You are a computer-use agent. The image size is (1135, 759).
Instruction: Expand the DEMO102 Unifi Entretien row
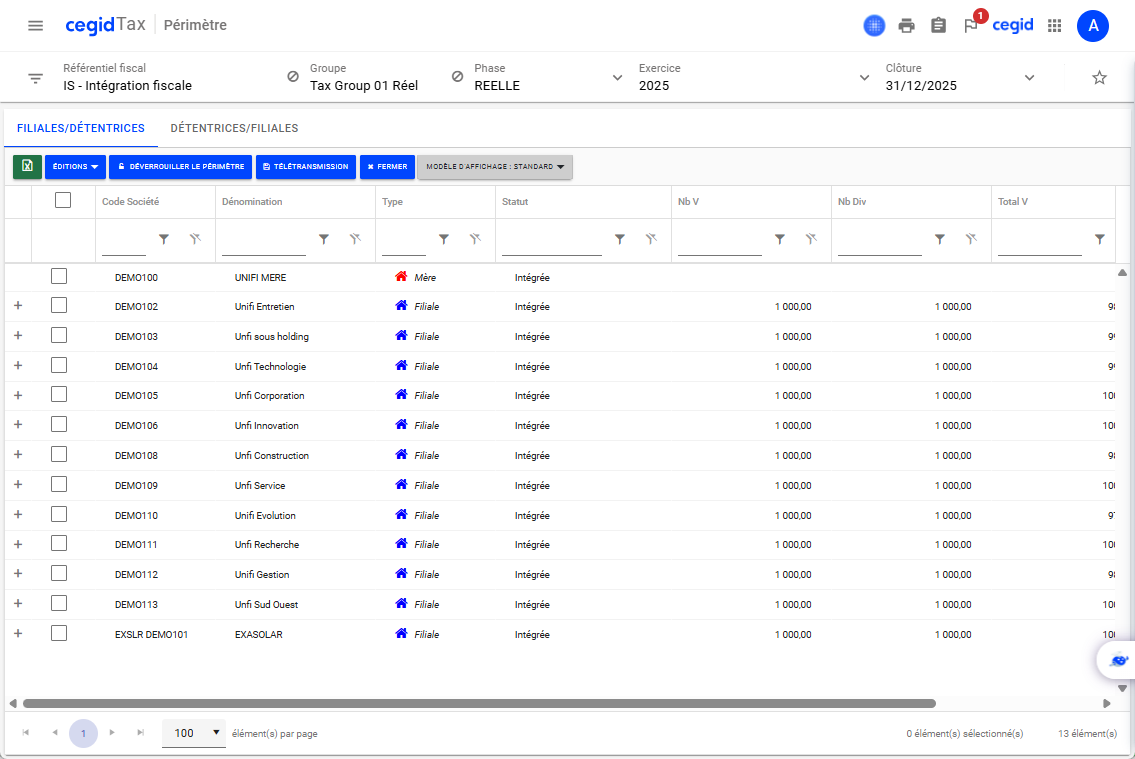tap(18, 306)
